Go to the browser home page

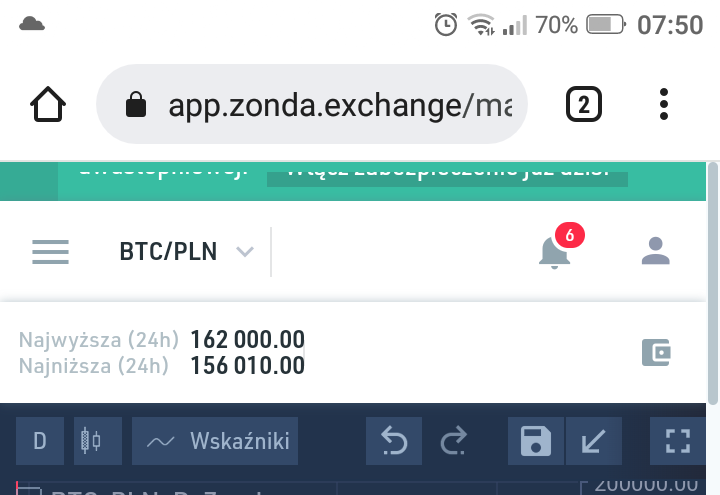(49, 104)
